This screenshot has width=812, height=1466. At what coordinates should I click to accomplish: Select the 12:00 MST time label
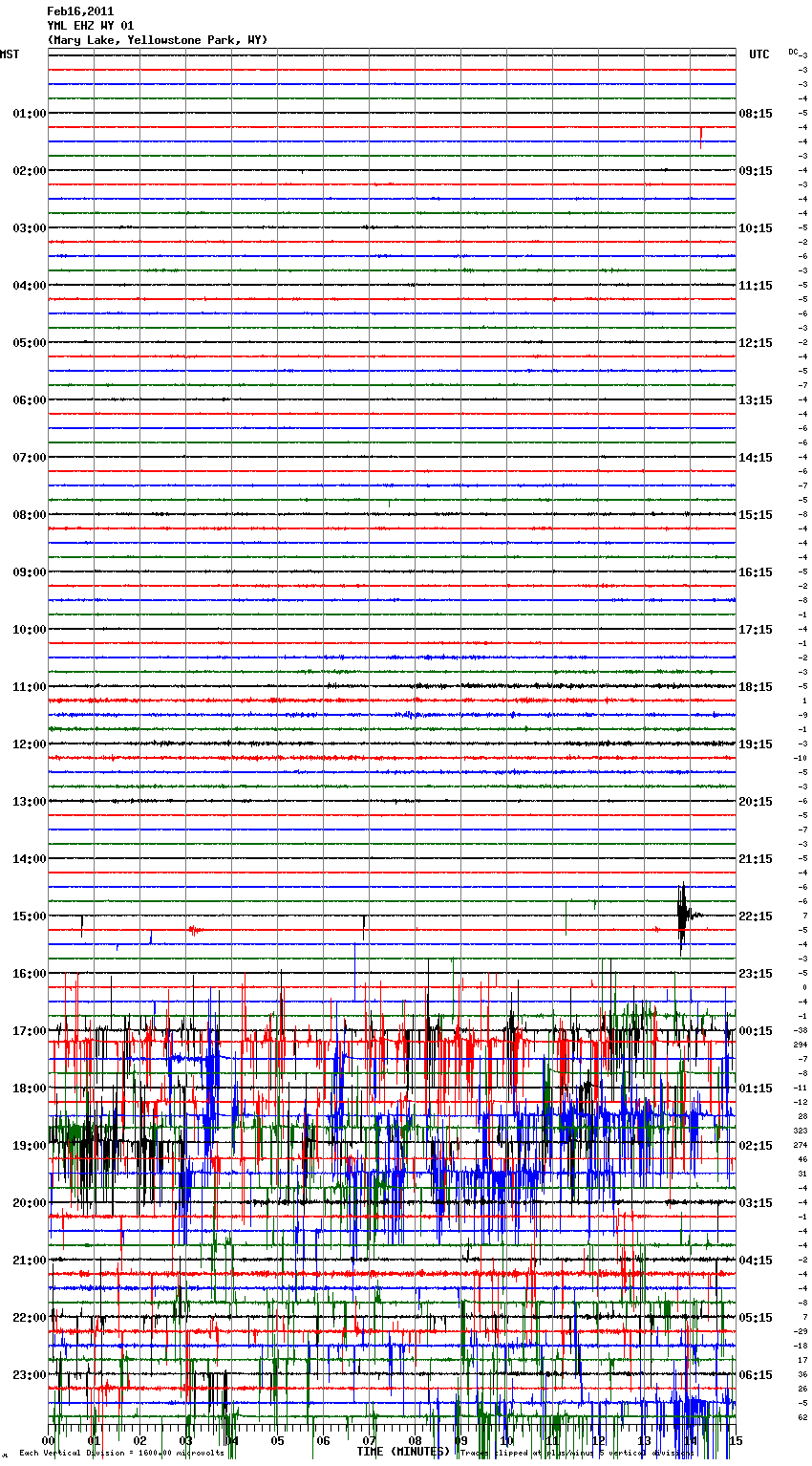click(x=29, y=744)
